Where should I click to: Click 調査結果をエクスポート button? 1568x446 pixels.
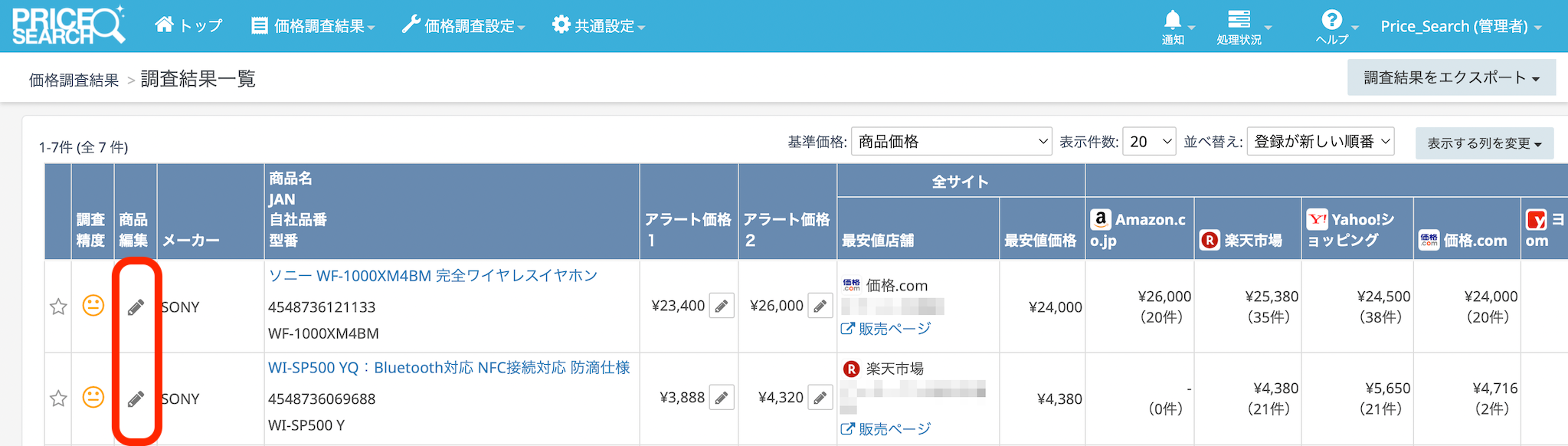click(1451, 77)
